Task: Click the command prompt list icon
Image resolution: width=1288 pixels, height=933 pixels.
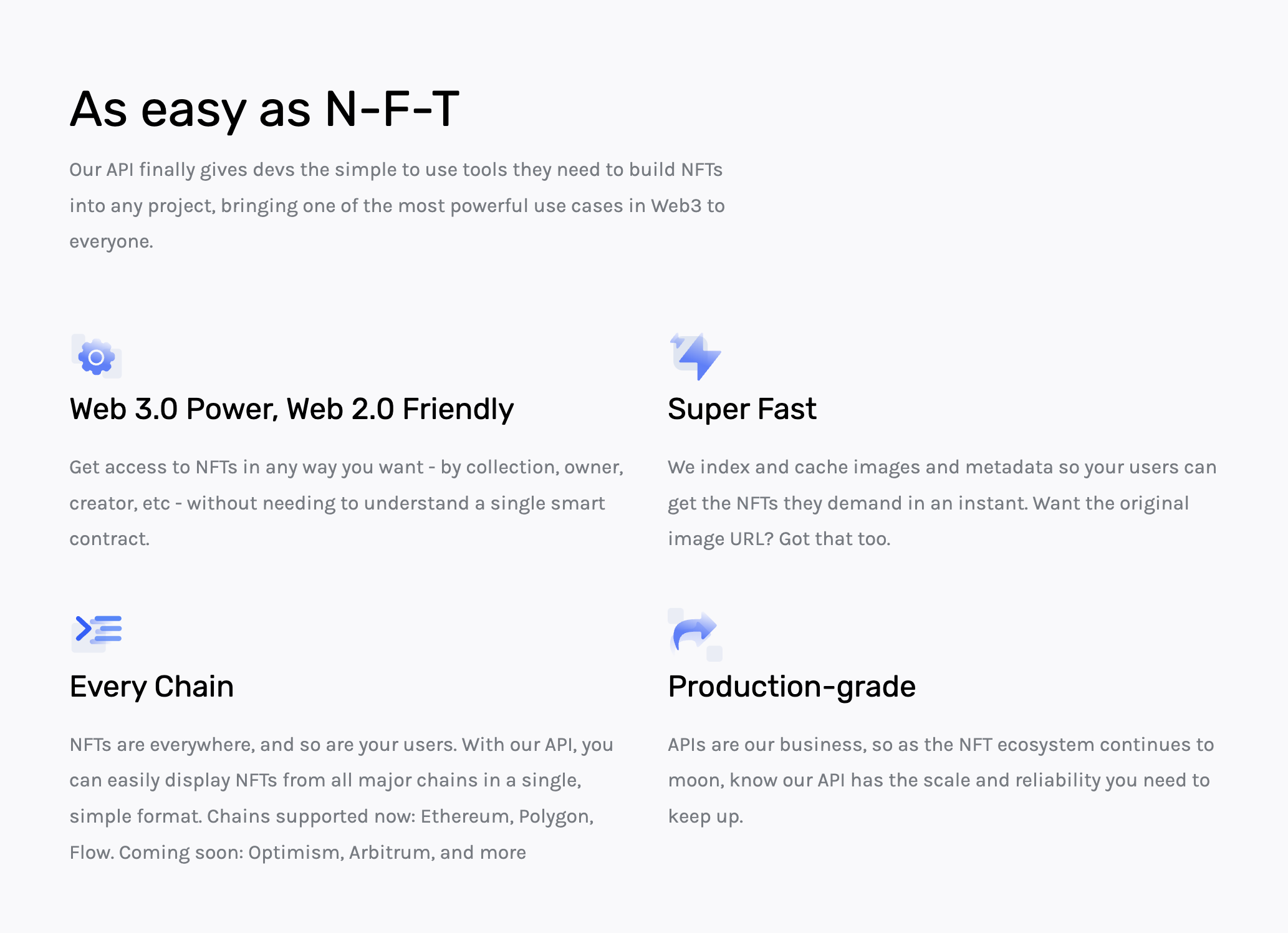Action: tap(97, 632)
